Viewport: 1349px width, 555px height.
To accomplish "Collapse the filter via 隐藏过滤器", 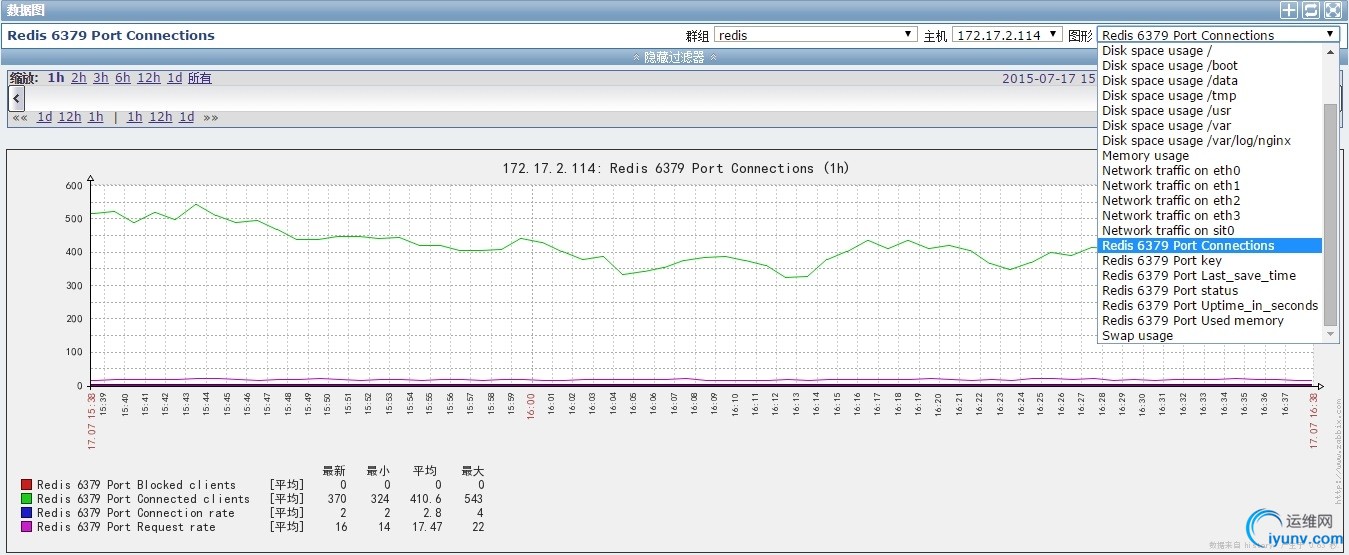I will point(674,57).
